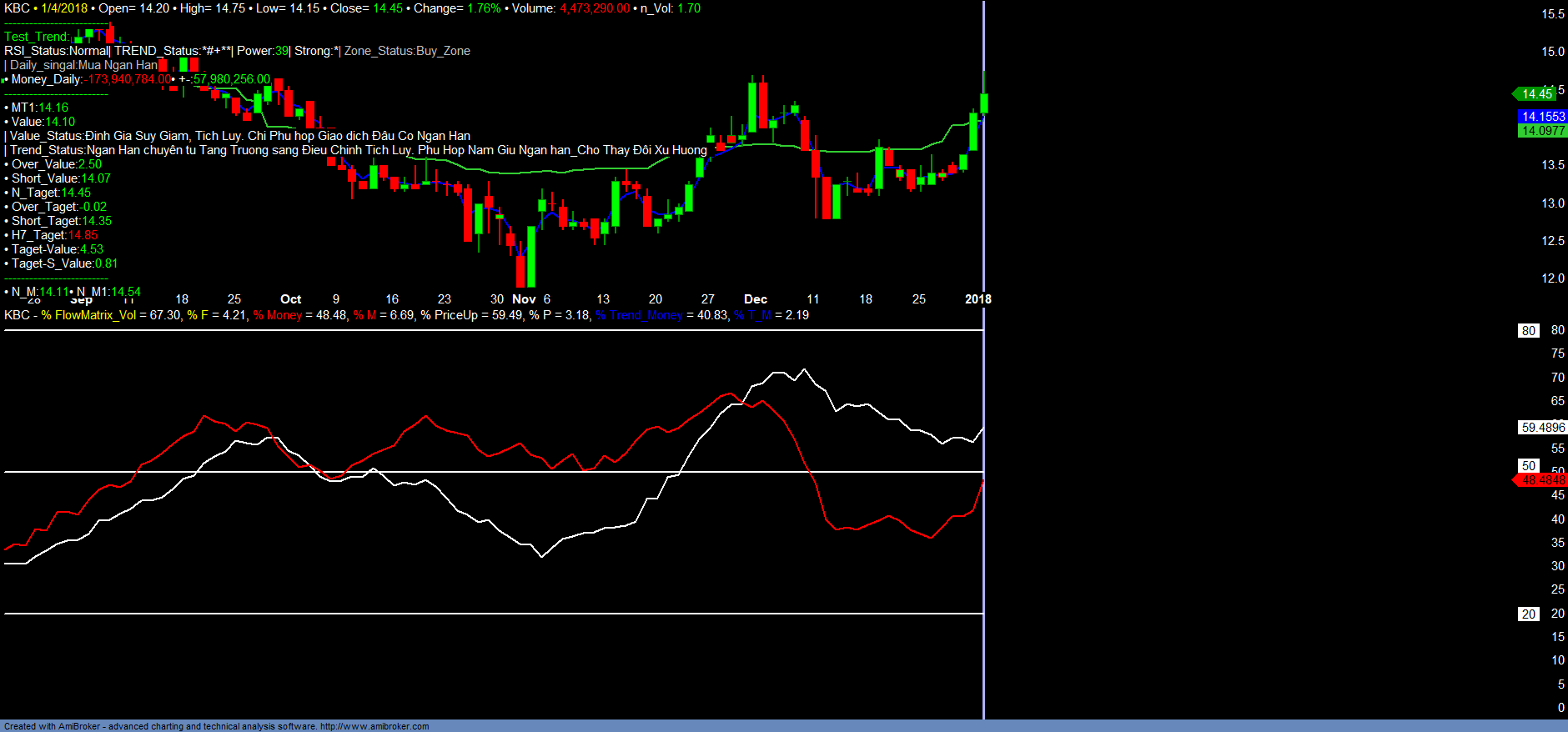1568x732 pixels.
Task: Click the Daily_singal:Mua Ngan Han text
Action: tap(83, 65)
